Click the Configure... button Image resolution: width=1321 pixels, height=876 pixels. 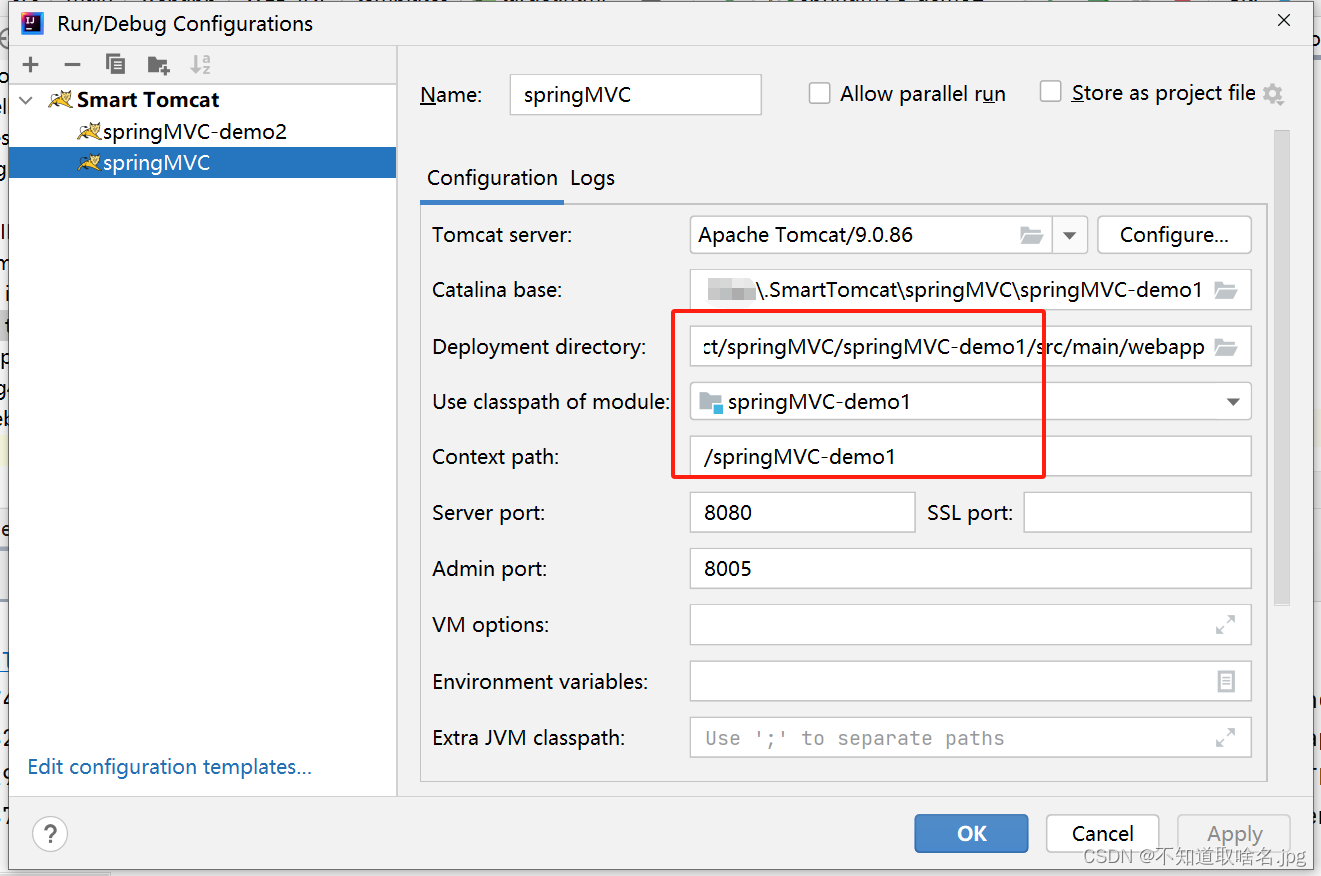tap(1174, 235)
